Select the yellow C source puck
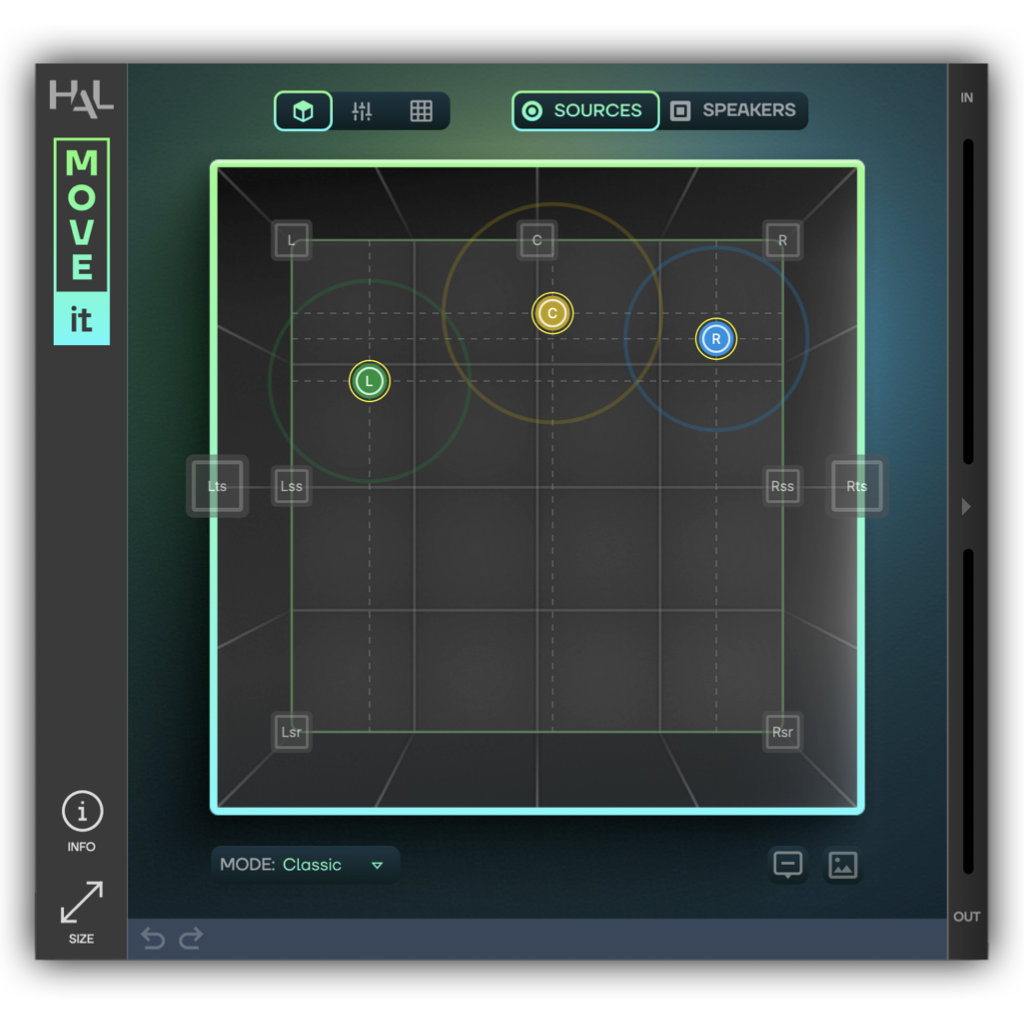 coord(552,313)
